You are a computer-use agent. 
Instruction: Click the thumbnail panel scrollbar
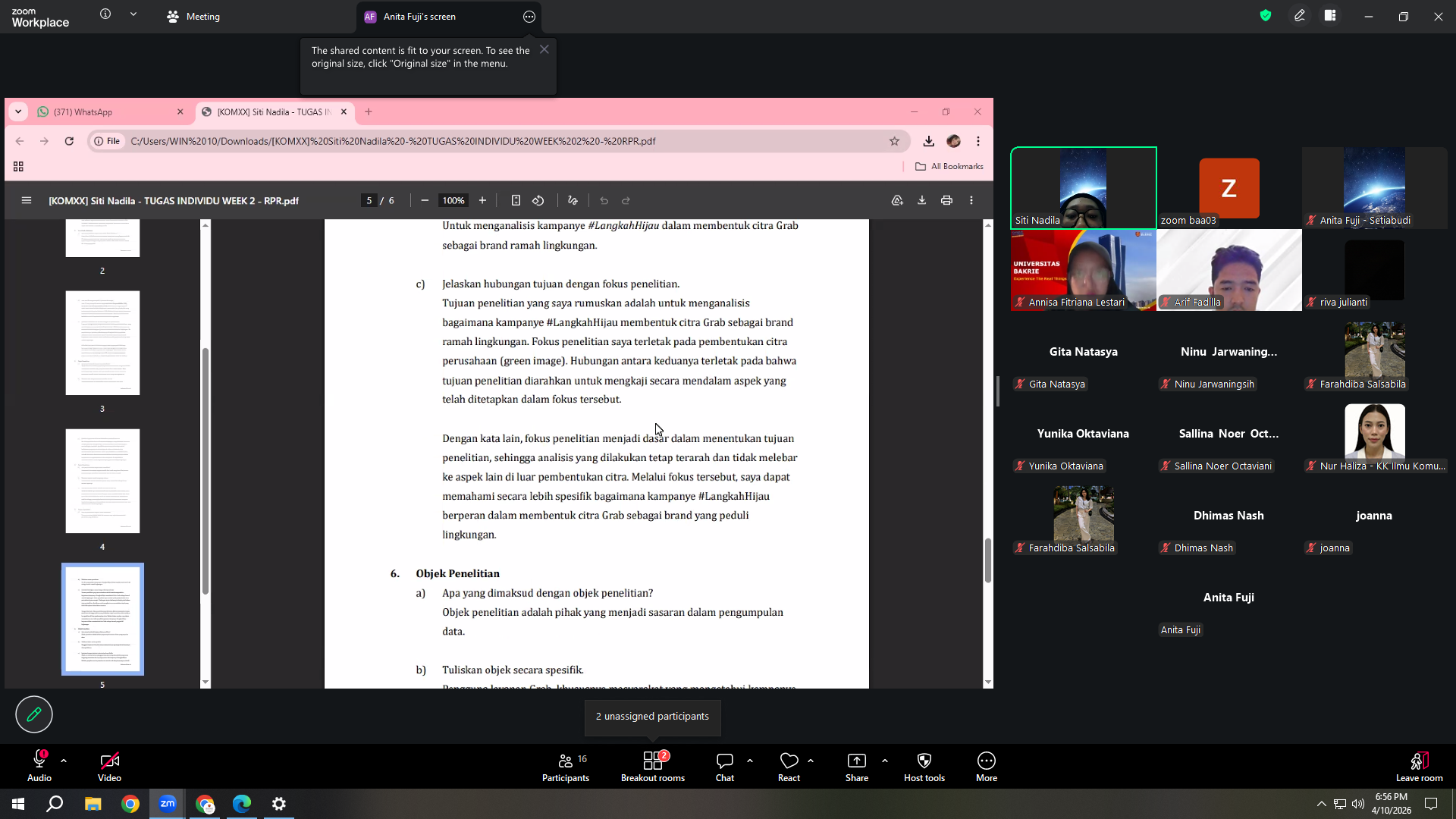coord(205,470)
